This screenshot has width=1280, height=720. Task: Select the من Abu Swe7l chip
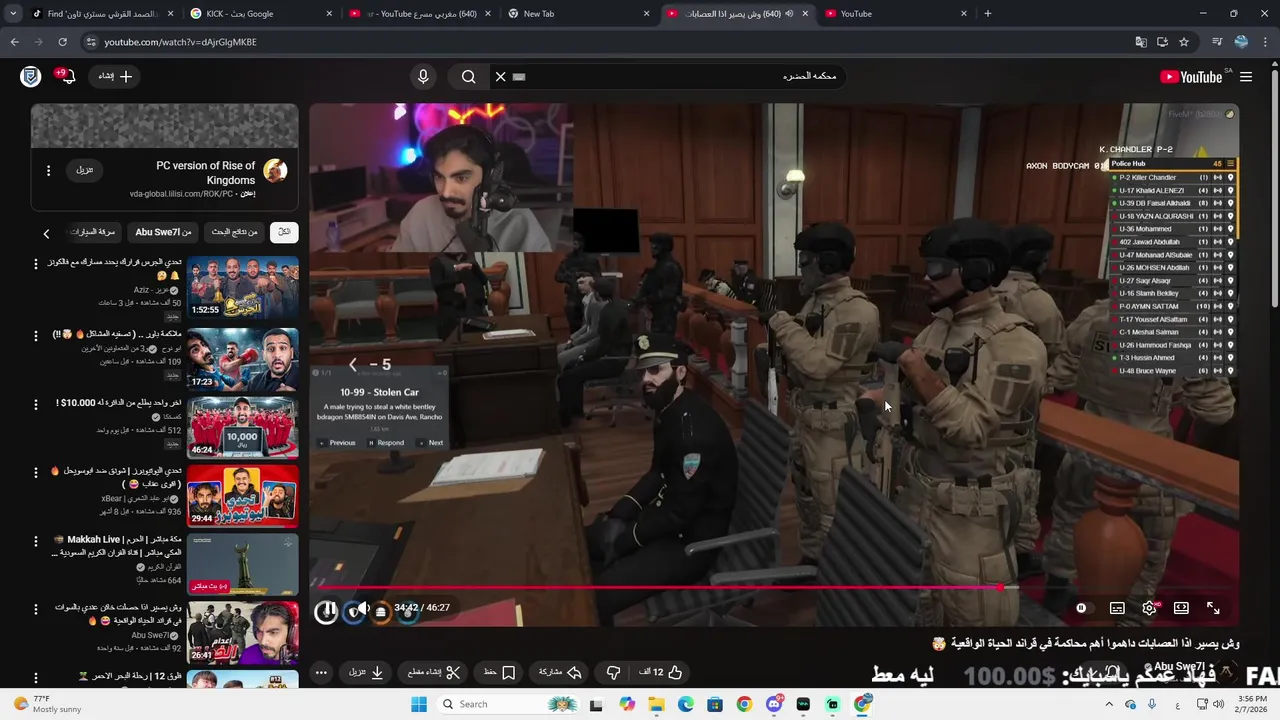[x=163, y=232]
